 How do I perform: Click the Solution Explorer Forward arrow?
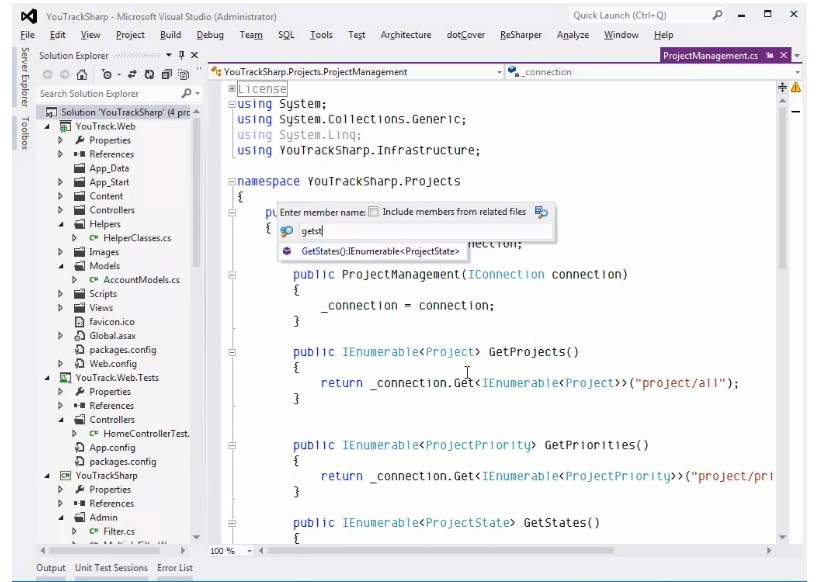tap(64, 75)
